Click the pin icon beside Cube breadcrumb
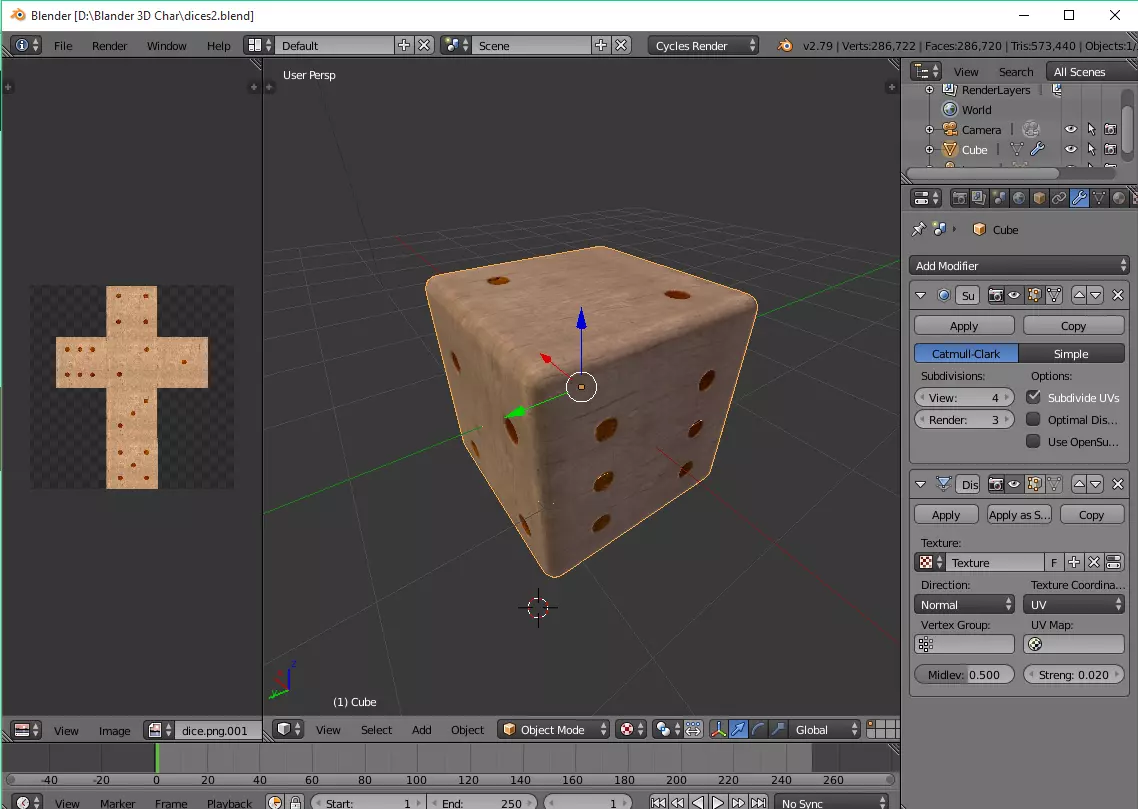Viewport: 1138px width, 809px height. point(918,229)
